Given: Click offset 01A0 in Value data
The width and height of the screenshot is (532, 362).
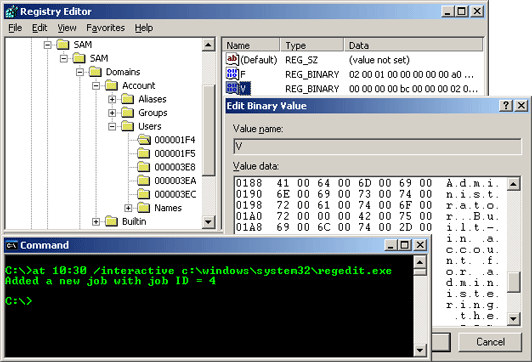Looking at the screenshot, I should (249, 216).
